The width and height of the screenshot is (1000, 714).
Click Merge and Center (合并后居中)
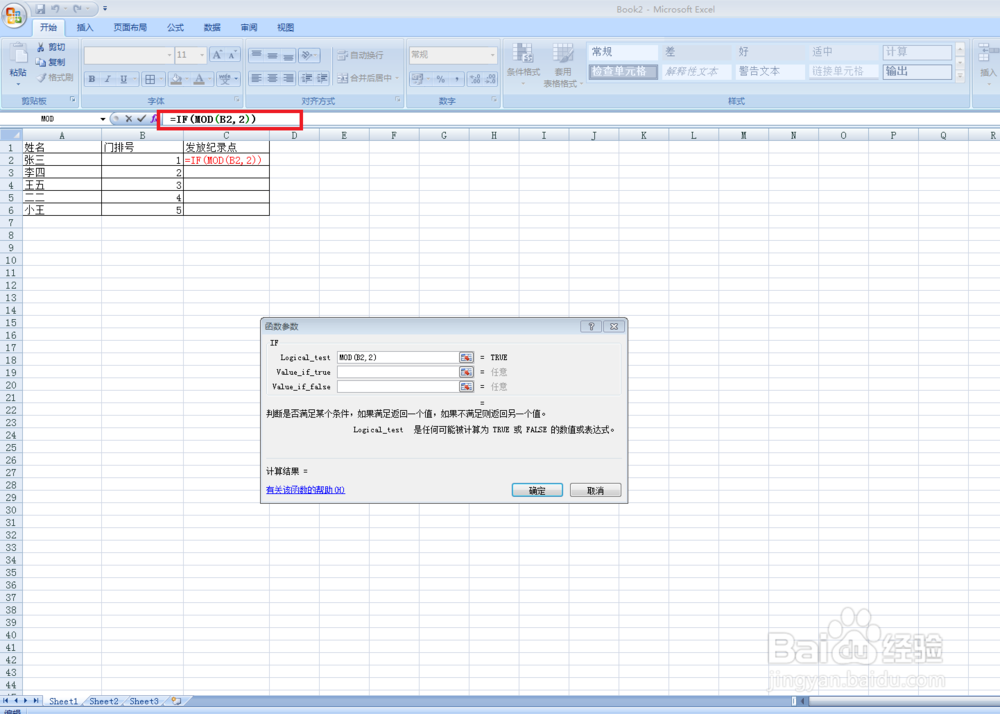pyautogui.click(x=368, y=78)
